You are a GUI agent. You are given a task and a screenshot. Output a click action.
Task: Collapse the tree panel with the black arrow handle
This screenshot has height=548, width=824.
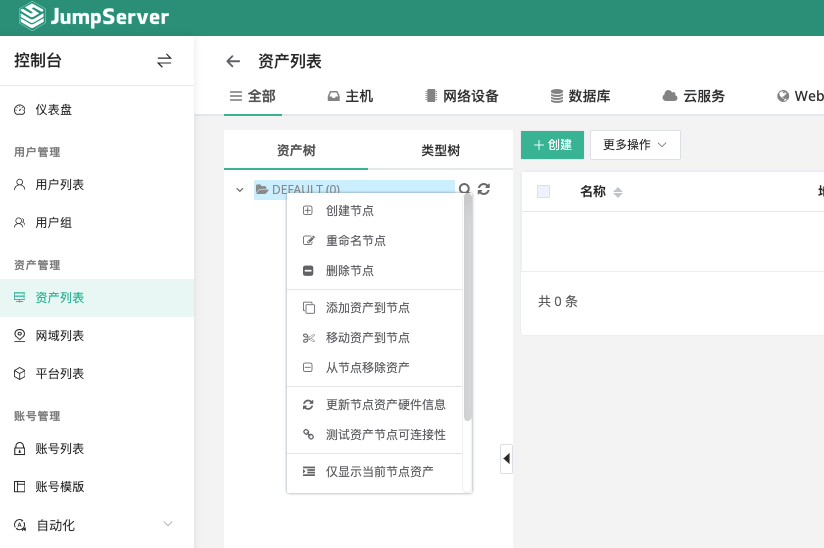coord(506,458)
